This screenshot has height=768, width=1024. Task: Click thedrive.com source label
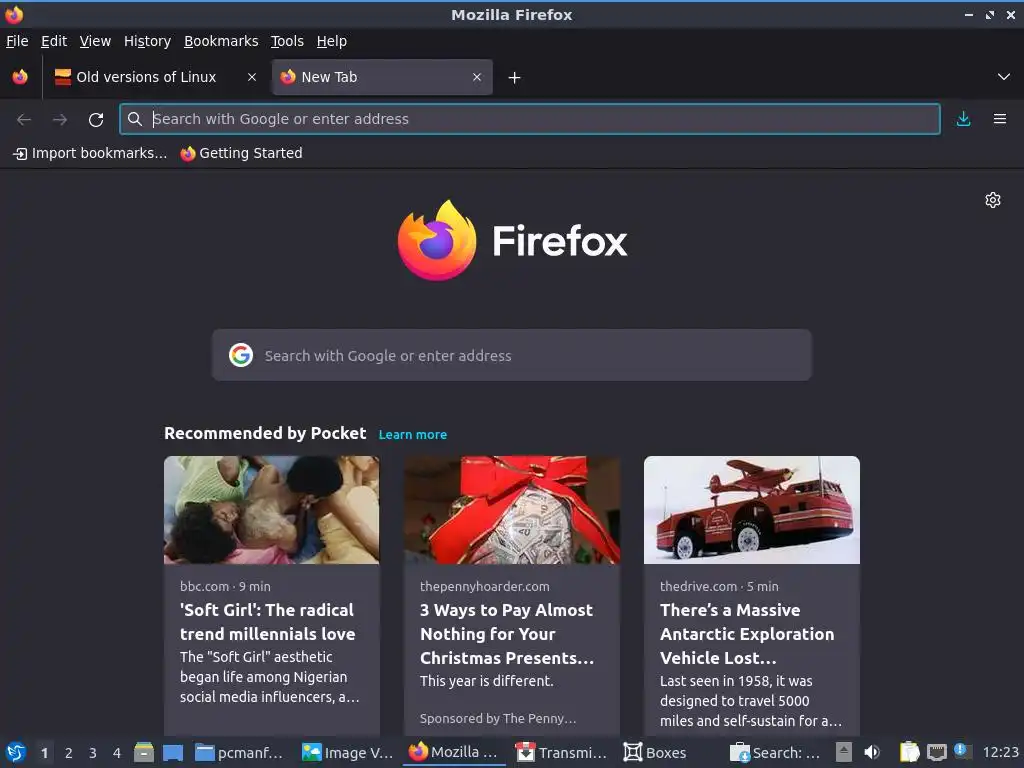coord(698,586)
